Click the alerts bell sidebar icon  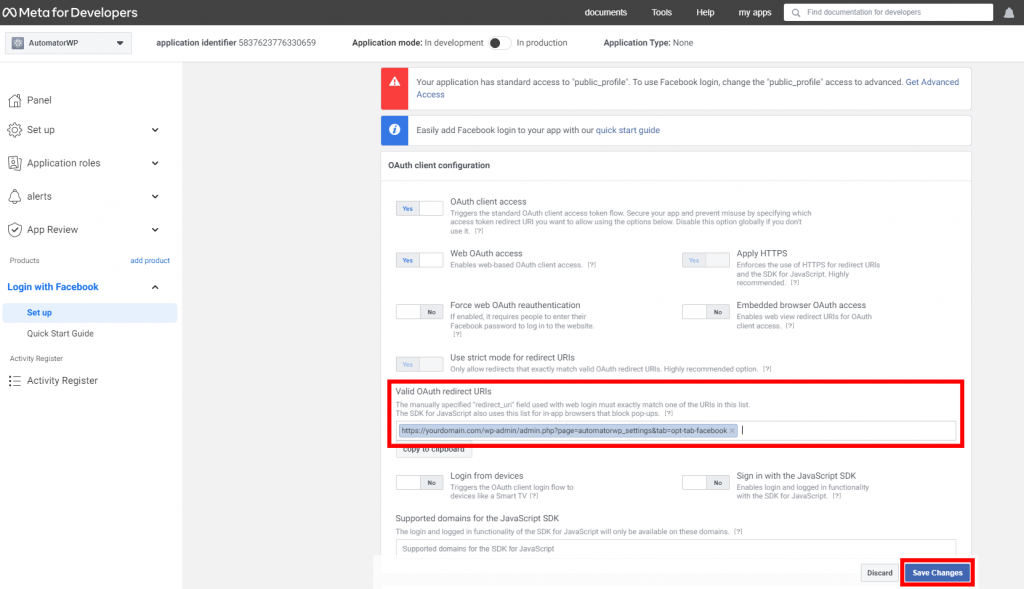pos(14,197)
